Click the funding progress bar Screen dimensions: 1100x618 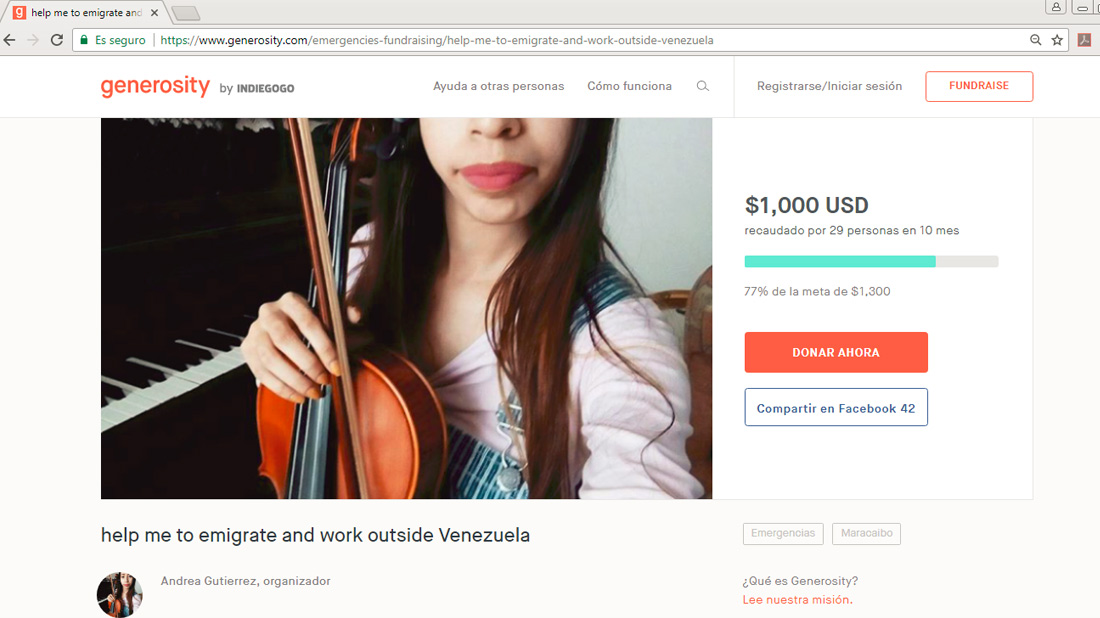click(x=871, y=262)
